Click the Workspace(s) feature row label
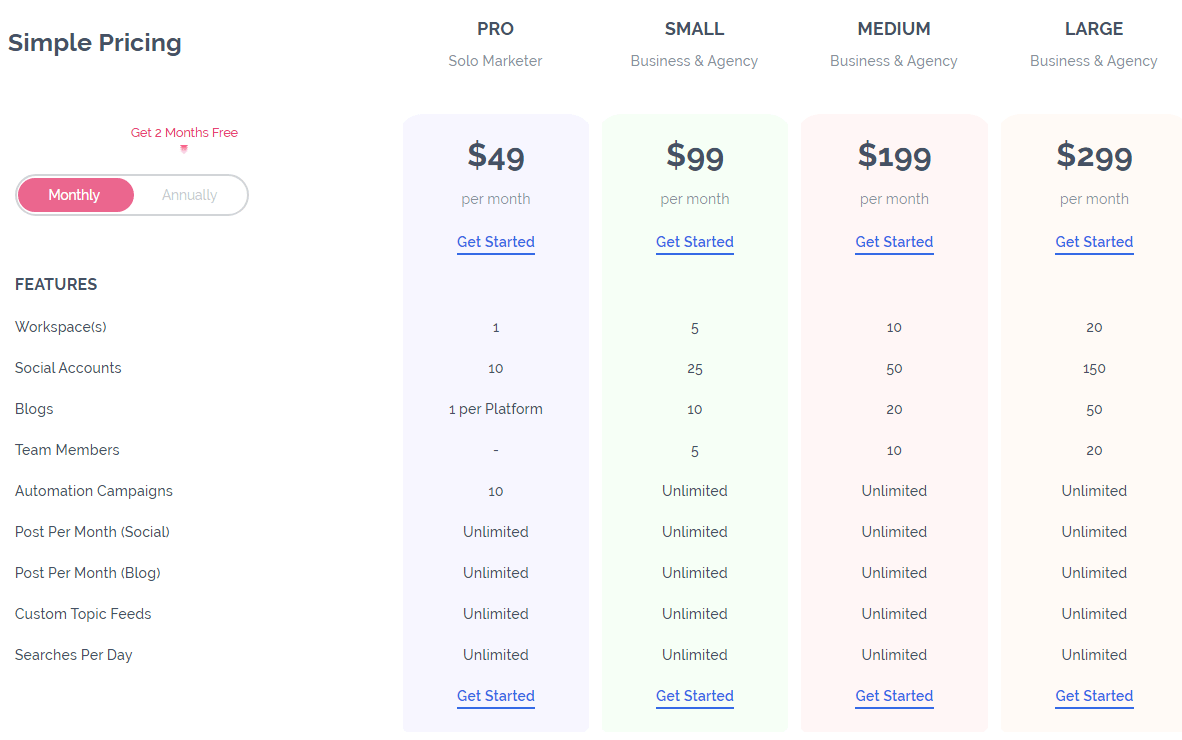Screen dimensions: 1182x740 tap(61, 327)
